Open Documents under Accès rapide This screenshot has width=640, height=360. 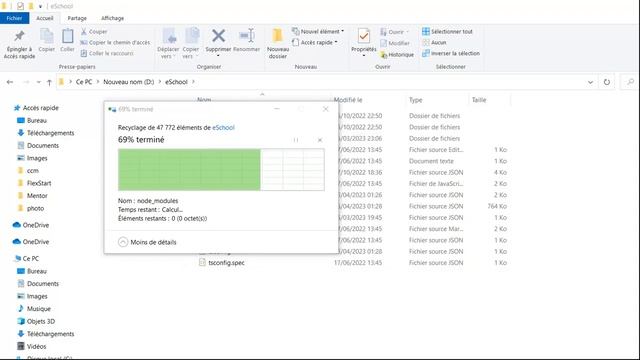[x=42, y=145]
